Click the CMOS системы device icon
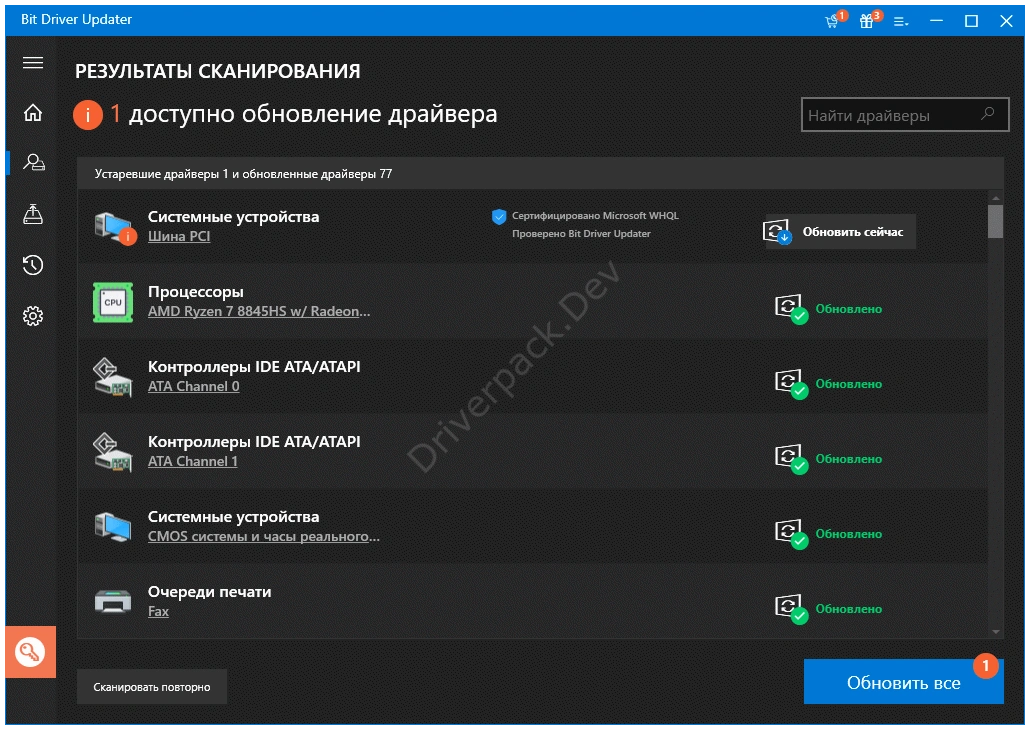1028x729 pixels. [113, 527]
